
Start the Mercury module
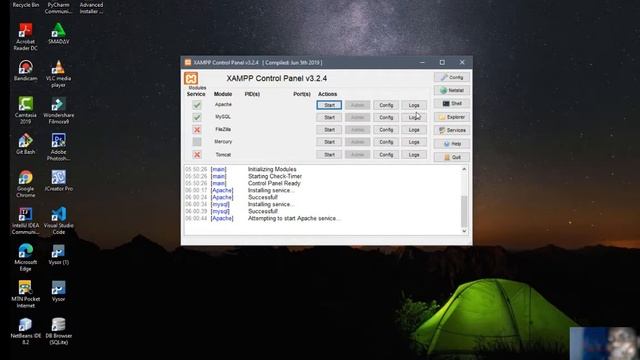[329, 142]
